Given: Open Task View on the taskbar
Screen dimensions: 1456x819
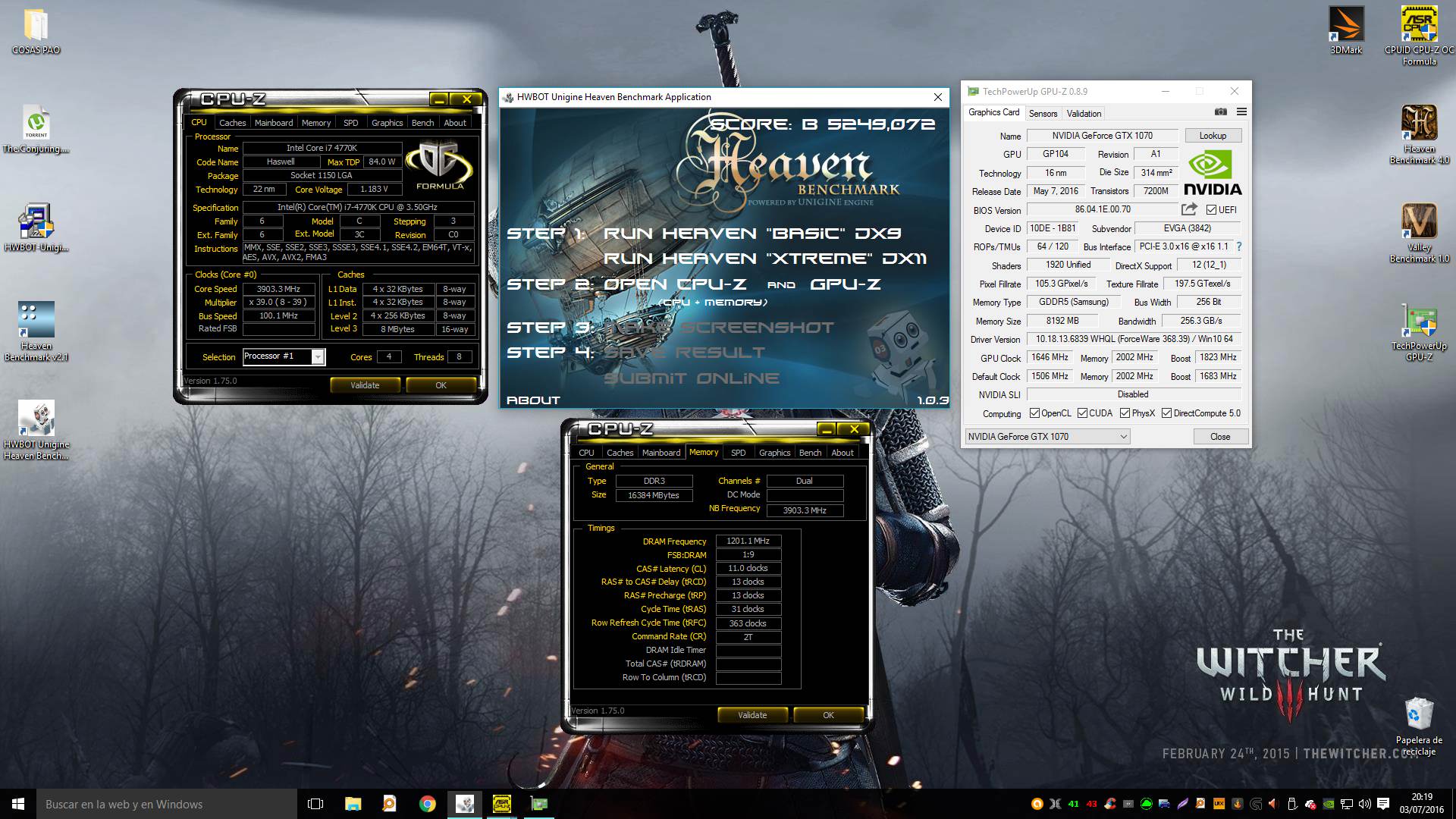Looking at the screenshot, I should pyautogui.click(x=315, y=804).
